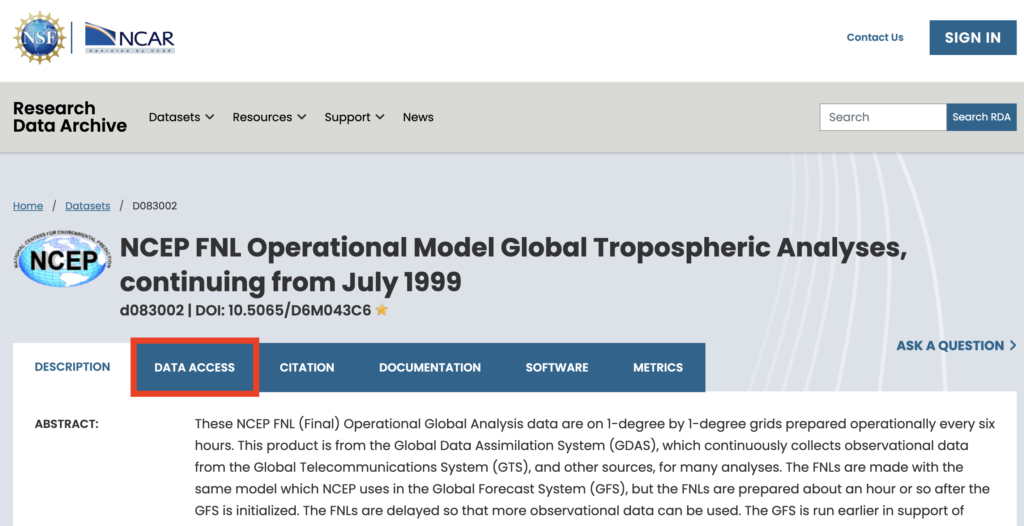Click the Search RDA button

tap(982, 117)
